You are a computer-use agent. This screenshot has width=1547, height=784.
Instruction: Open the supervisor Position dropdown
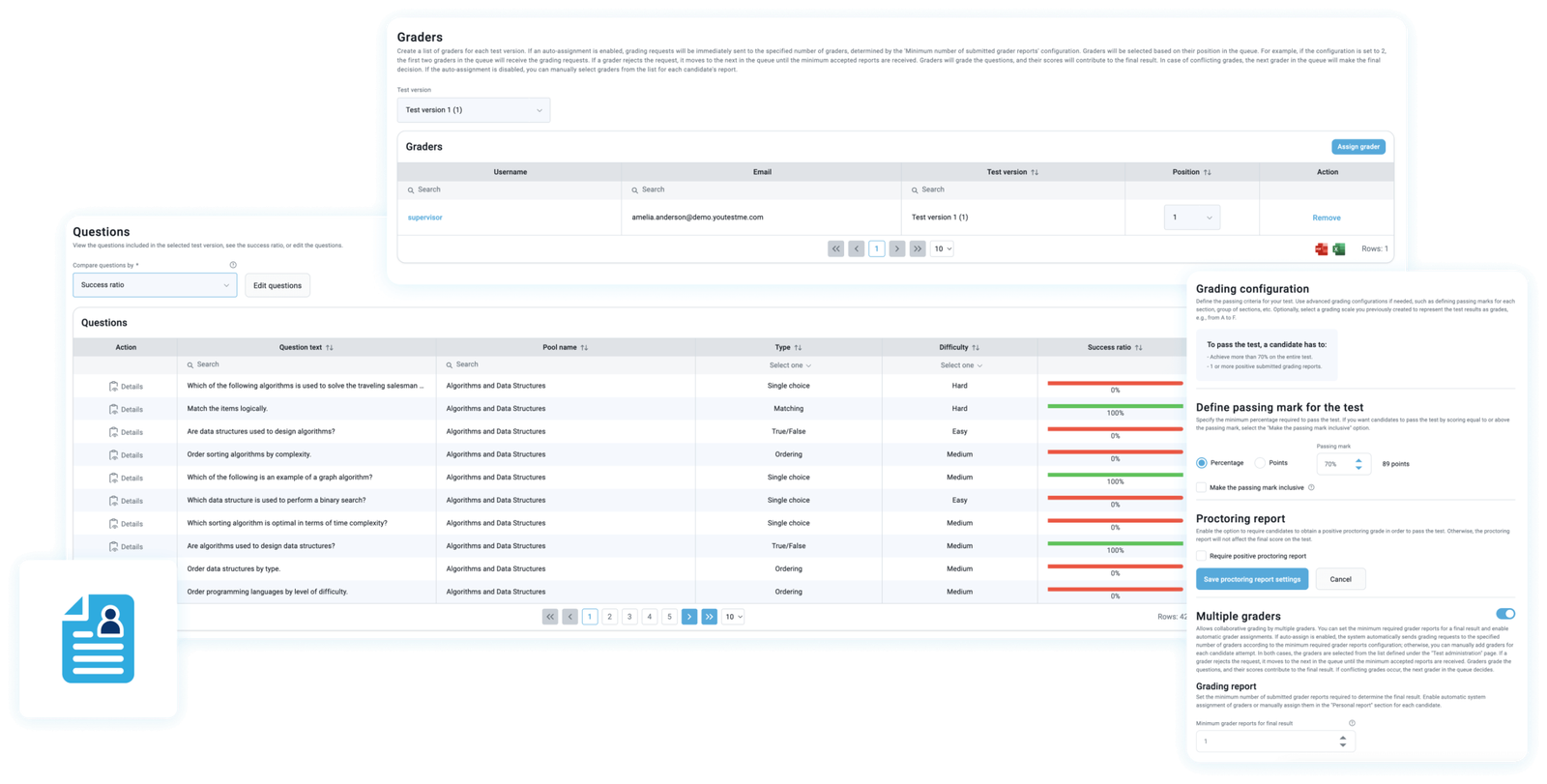[x=1191, y=218]
